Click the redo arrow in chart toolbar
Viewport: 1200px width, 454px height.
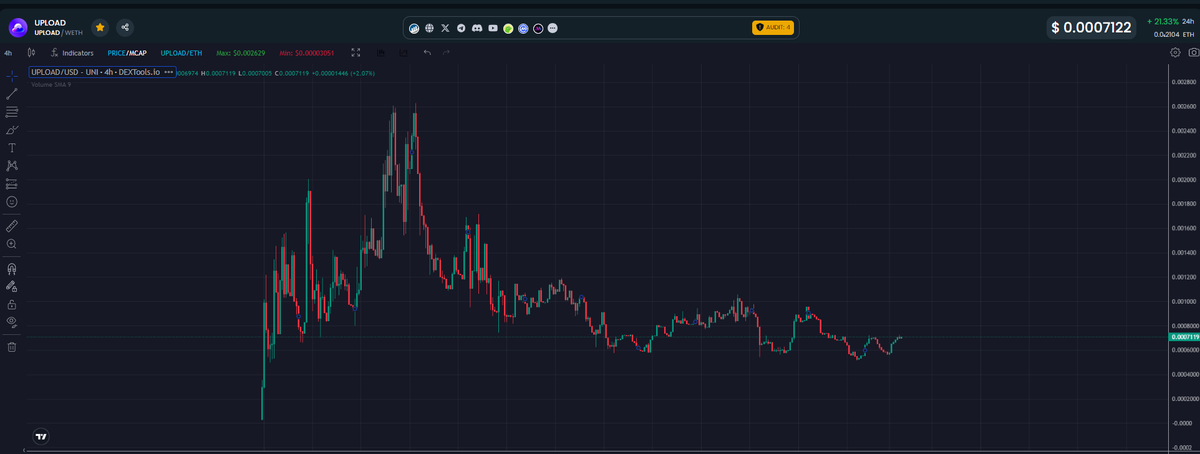coord(446,52)
